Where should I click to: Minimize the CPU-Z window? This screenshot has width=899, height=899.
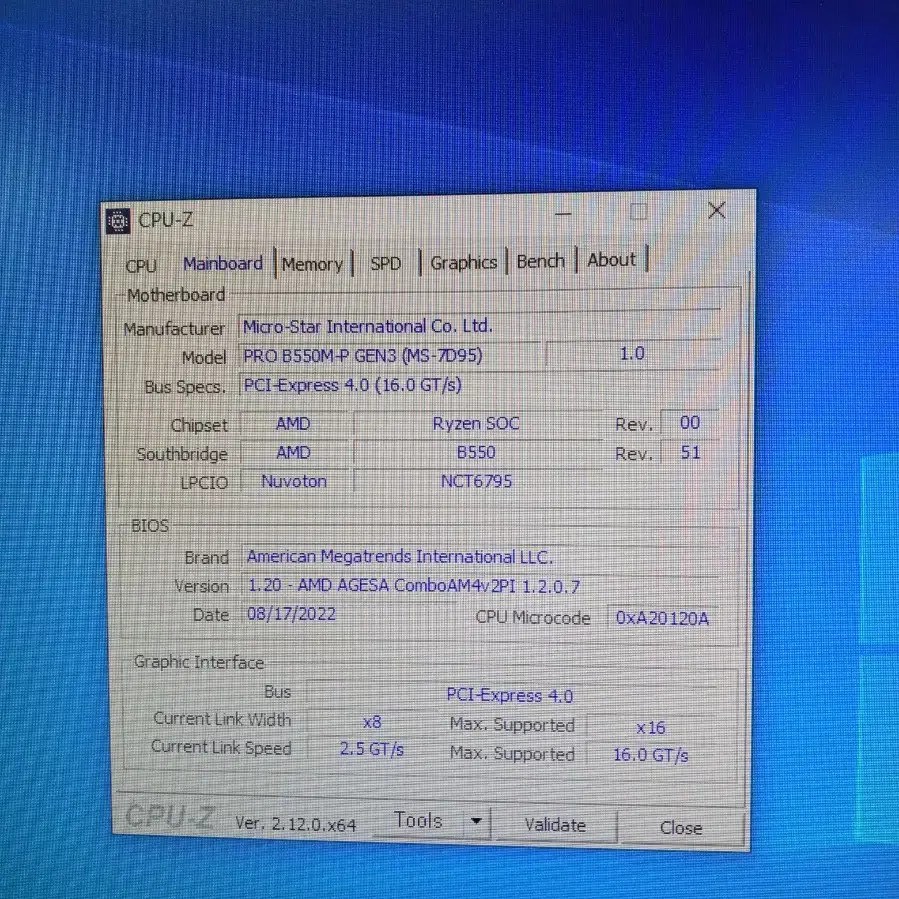click(563, 214)
